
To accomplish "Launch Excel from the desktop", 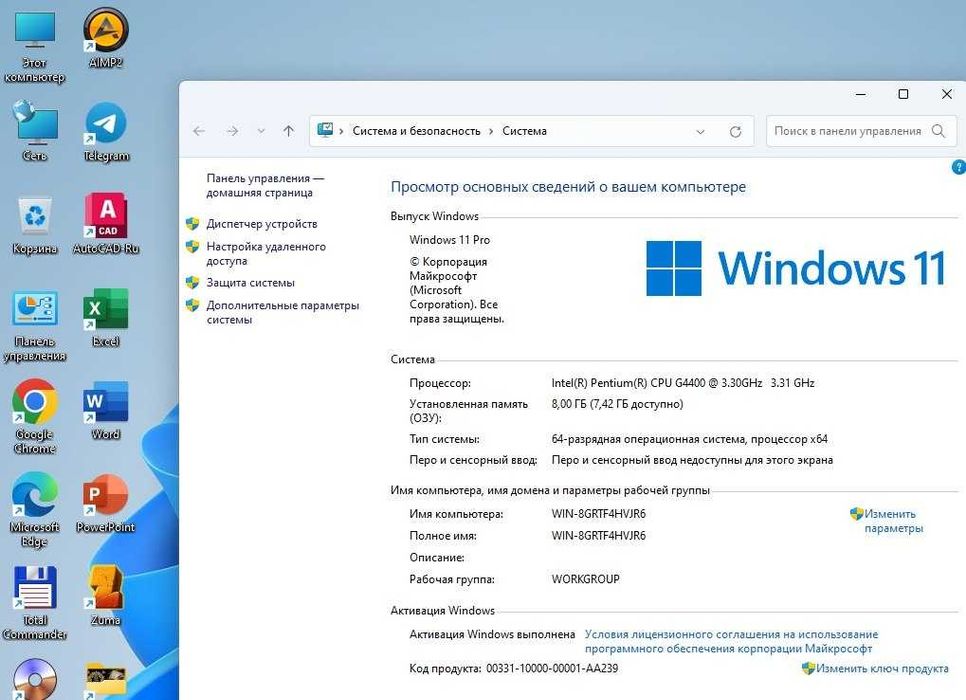I will pos(106,317).
